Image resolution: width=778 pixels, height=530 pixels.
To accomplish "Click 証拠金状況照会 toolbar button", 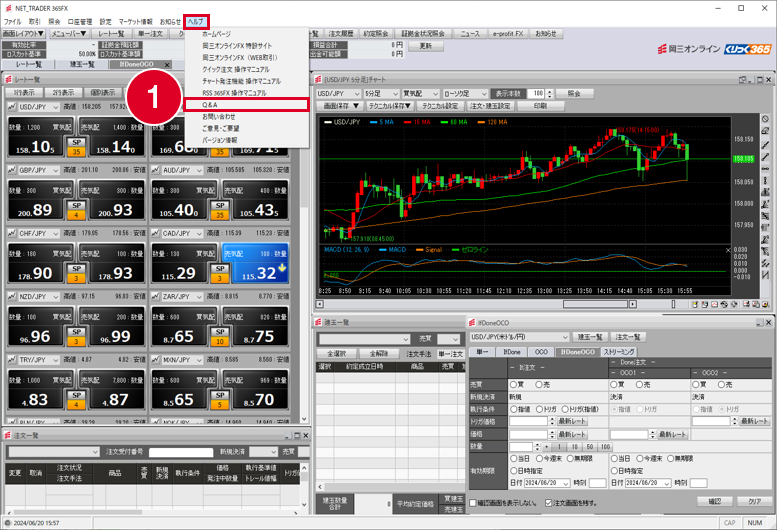I will 423,34.
